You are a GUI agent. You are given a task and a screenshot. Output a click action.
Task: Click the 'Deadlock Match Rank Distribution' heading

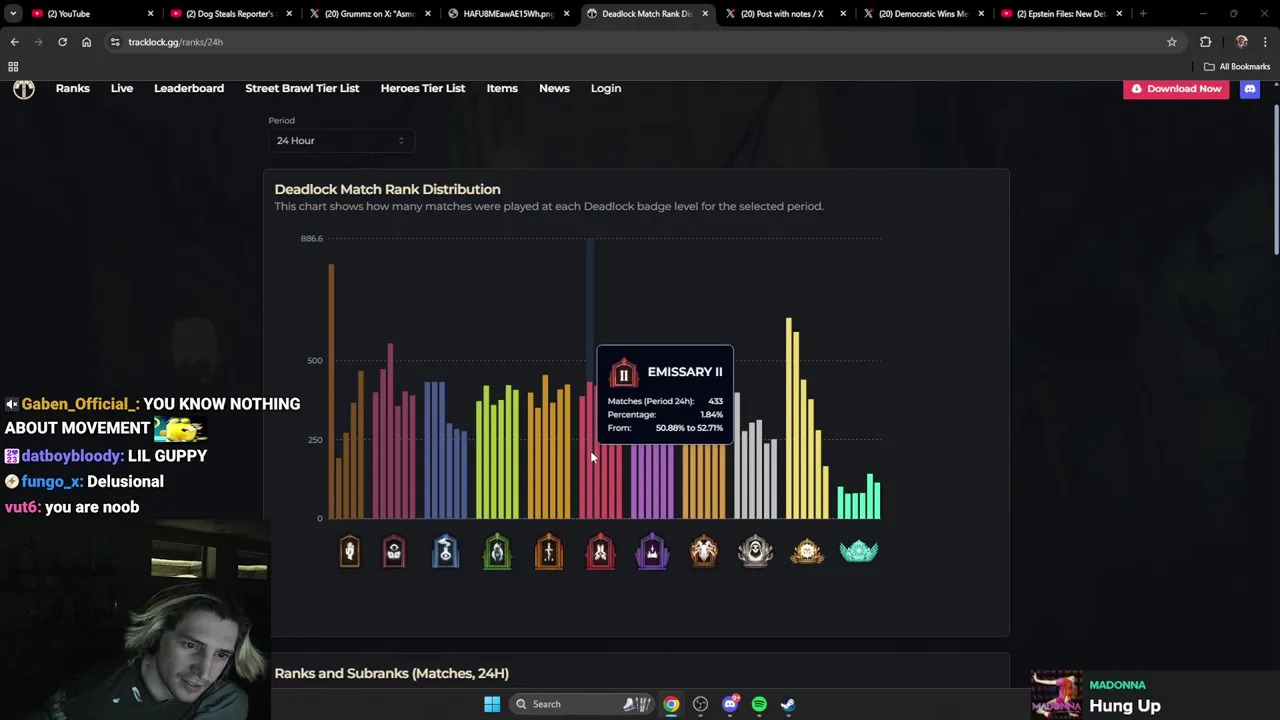click(x=387, y=189)
